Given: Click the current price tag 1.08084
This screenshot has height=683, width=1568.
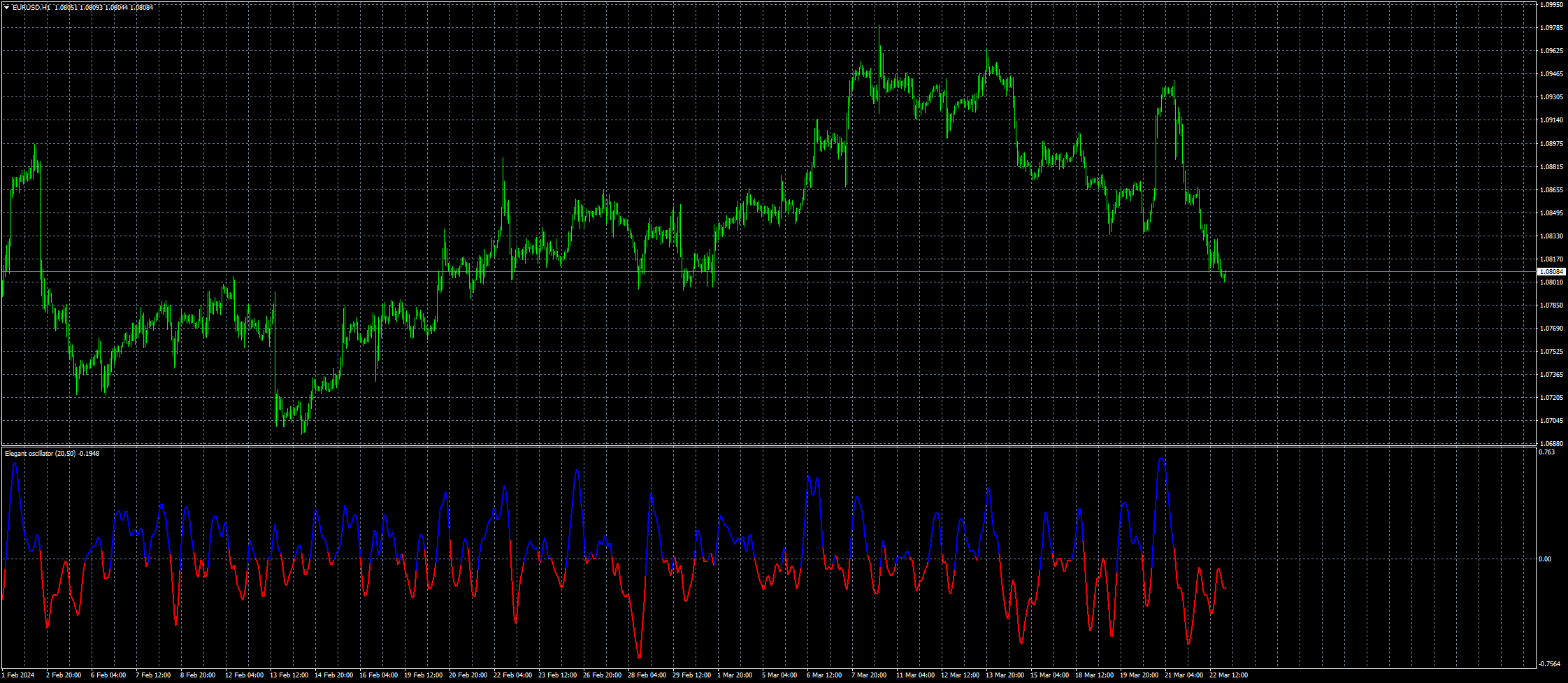Looking at the screenshot, I should pyautogui.click(x=1551, y=271).
